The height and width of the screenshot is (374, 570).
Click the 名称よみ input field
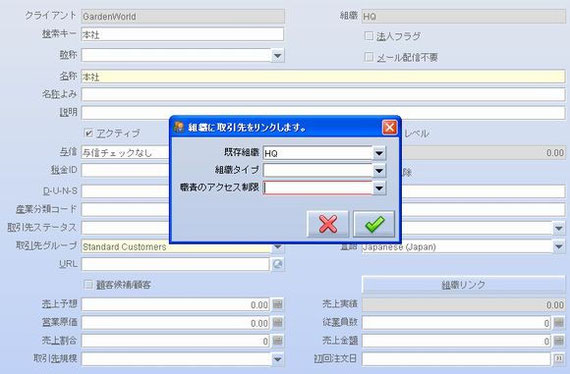click(x=323, y=94)
